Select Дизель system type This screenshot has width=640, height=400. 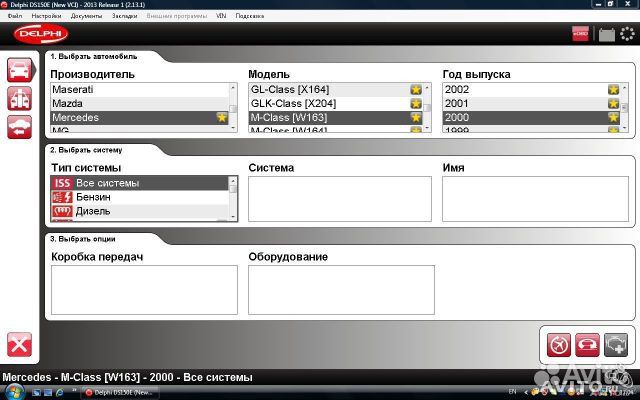[140, 211]
